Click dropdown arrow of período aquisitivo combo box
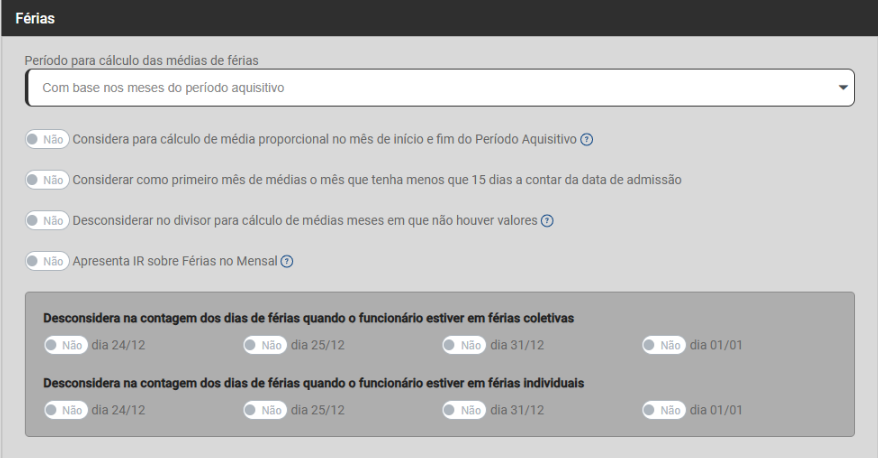 [843, 88]
